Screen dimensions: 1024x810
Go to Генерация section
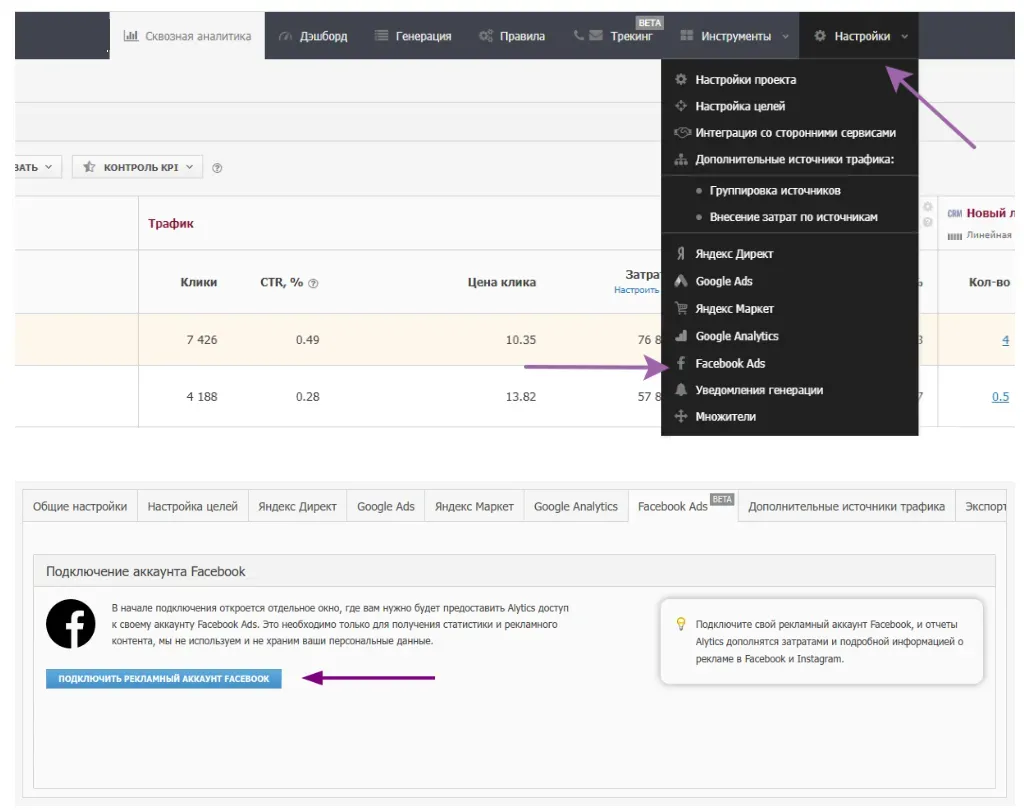(x=413, y=36)
